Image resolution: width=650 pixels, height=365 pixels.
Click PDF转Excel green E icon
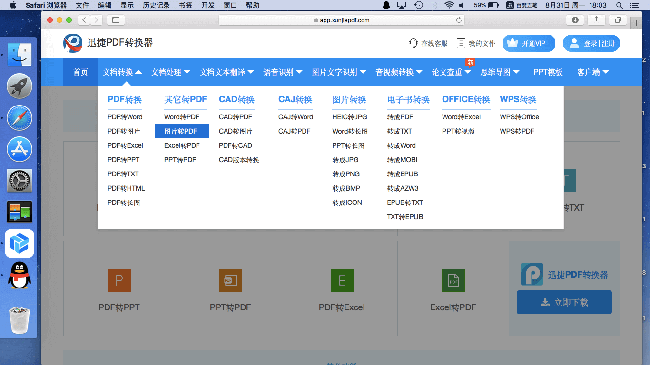click(x=342, y=280)
